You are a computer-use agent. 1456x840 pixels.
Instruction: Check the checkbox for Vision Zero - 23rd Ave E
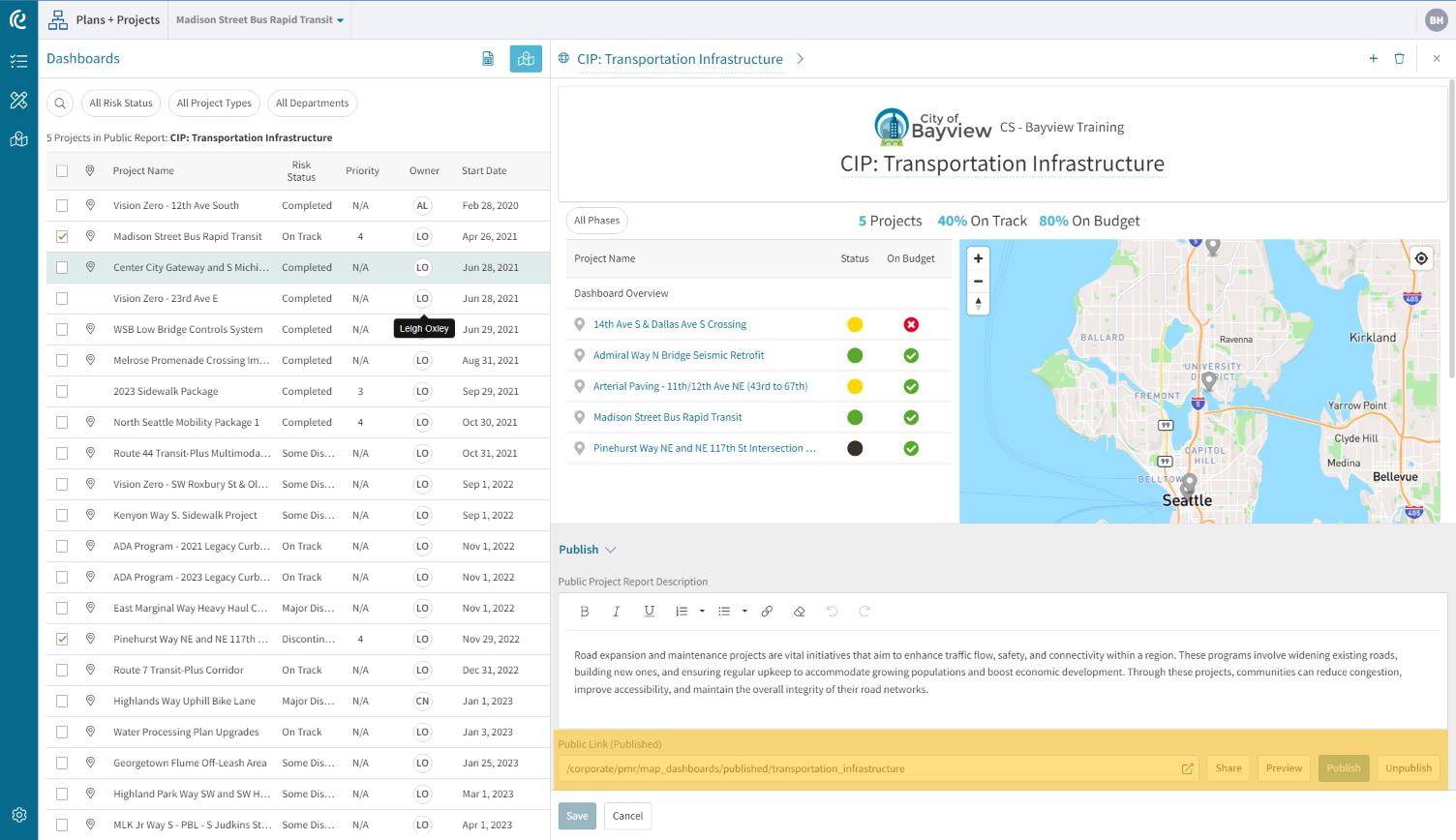tap(62, 298)
